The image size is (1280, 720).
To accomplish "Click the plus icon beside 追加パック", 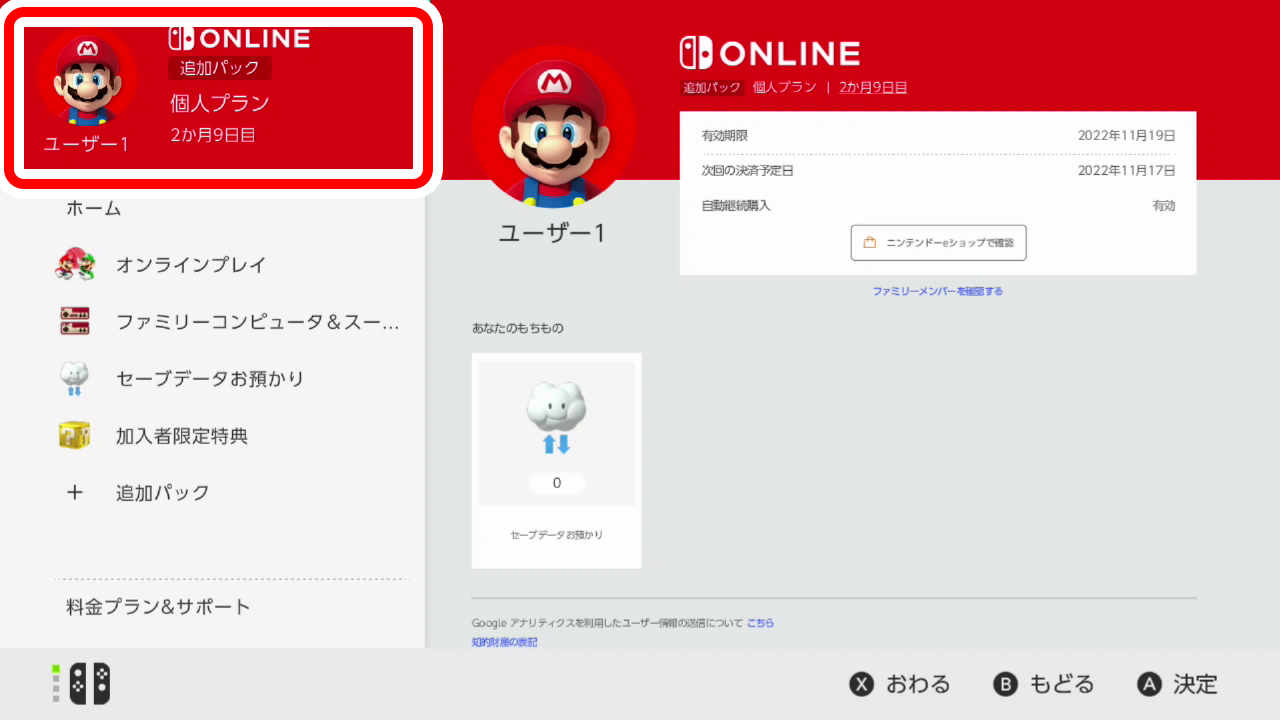I will [75, 493].
